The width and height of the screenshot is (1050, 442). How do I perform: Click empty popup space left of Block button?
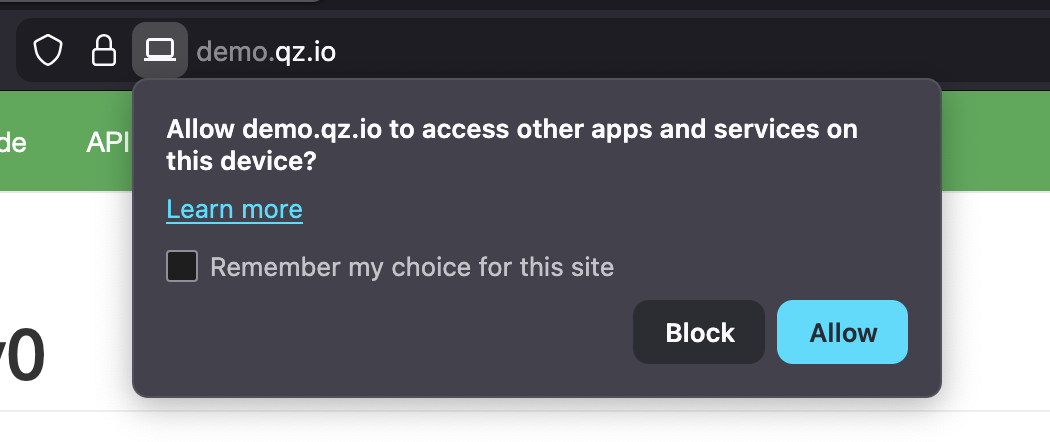[400, 333]
